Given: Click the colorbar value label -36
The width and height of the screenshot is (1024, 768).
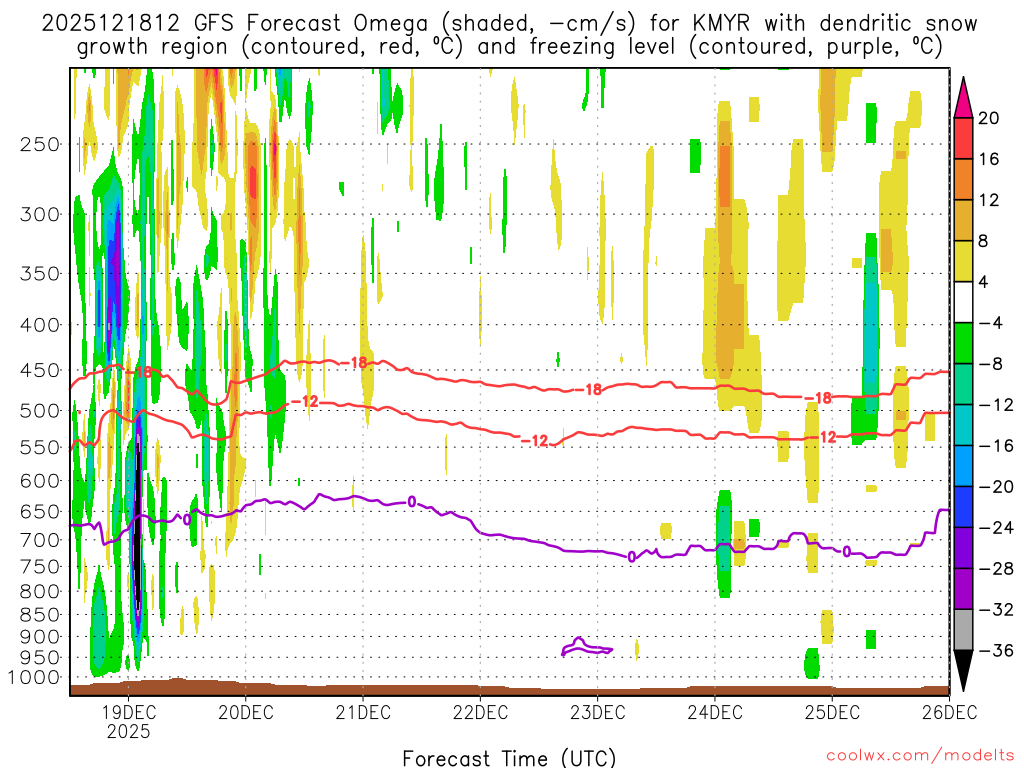Looking at the screenshot, I should point(995,650).
